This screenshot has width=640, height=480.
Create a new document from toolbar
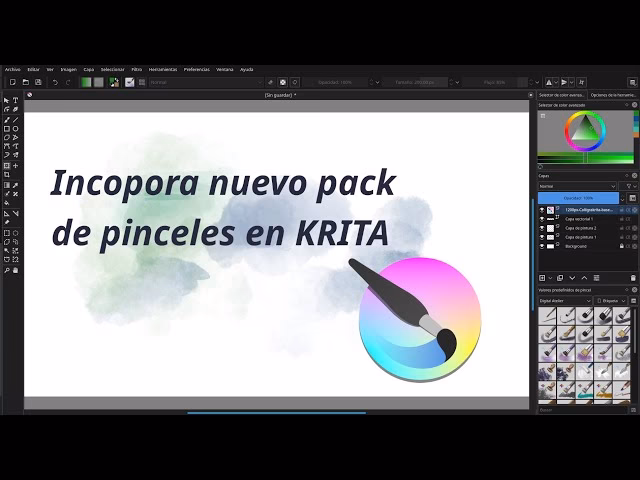(13, 82)
